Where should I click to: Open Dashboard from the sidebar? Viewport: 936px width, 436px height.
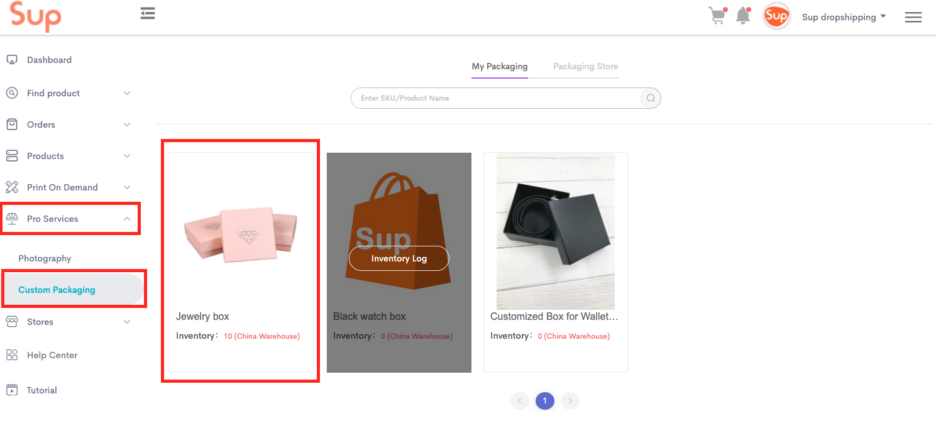tap(49, 60)
